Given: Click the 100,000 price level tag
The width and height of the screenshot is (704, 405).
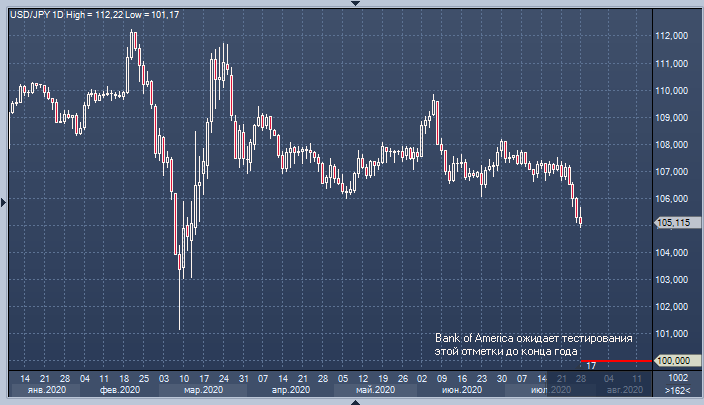Looking at the screenshot, I should [674, 360].
